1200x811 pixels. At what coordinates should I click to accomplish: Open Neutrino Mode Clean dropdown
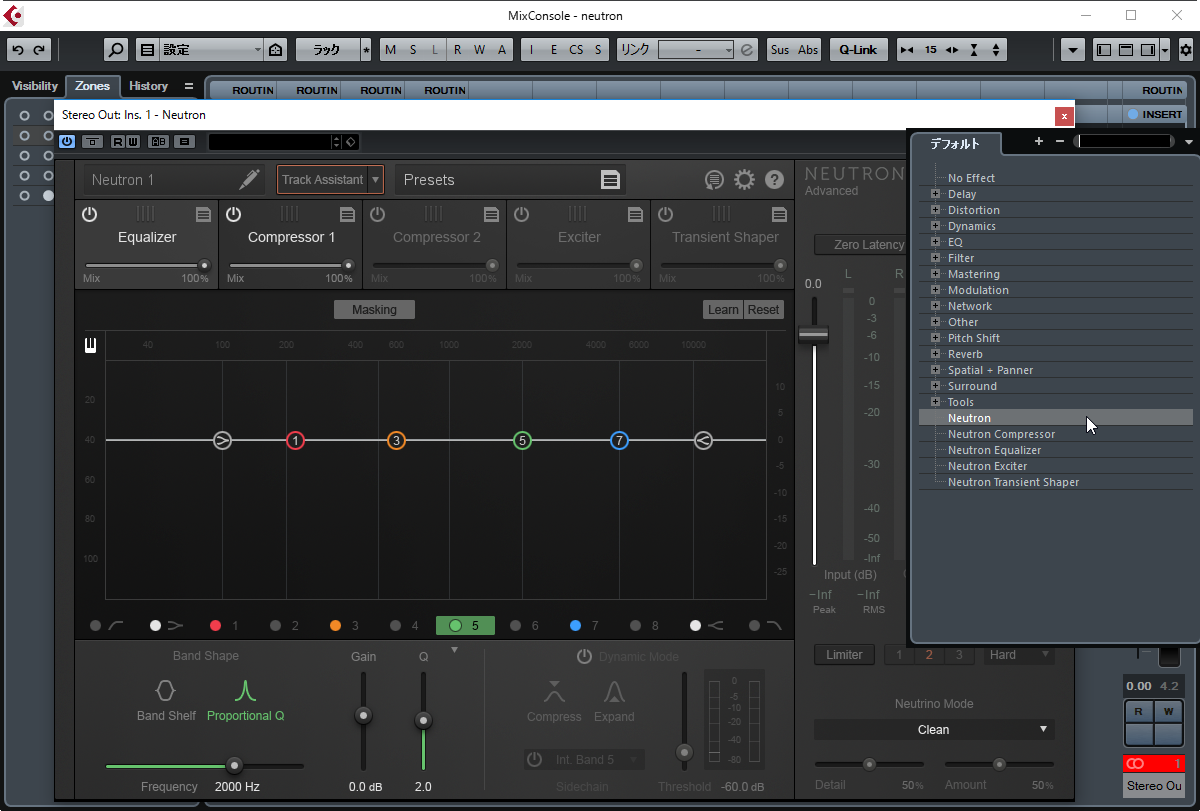934,730
